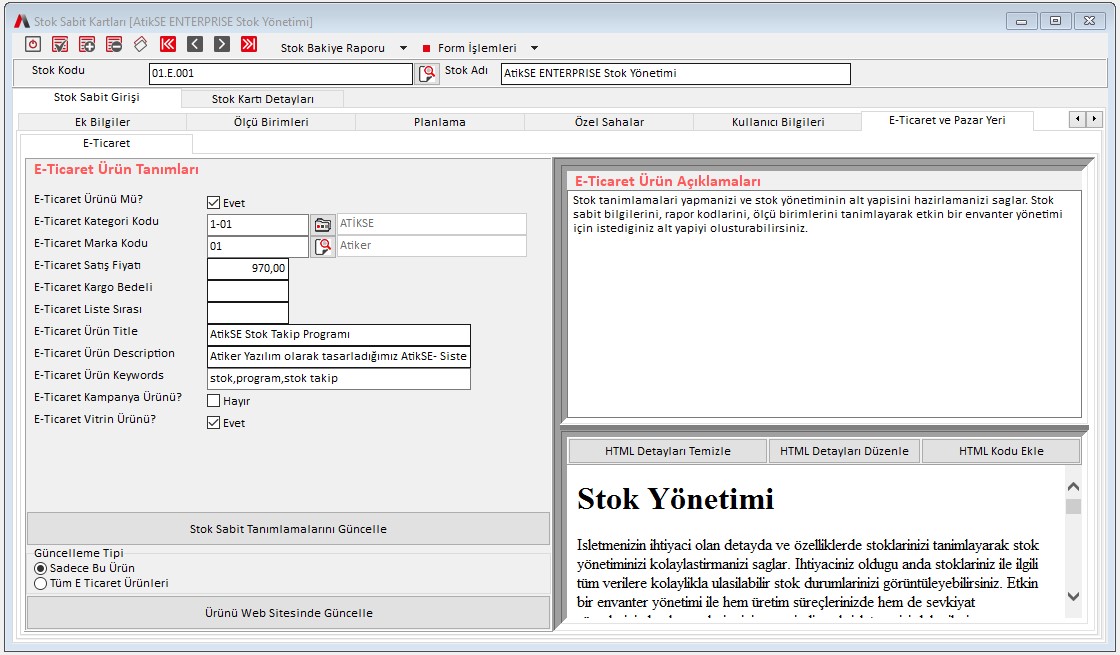Click into the product description text area

tap(824, 304)
